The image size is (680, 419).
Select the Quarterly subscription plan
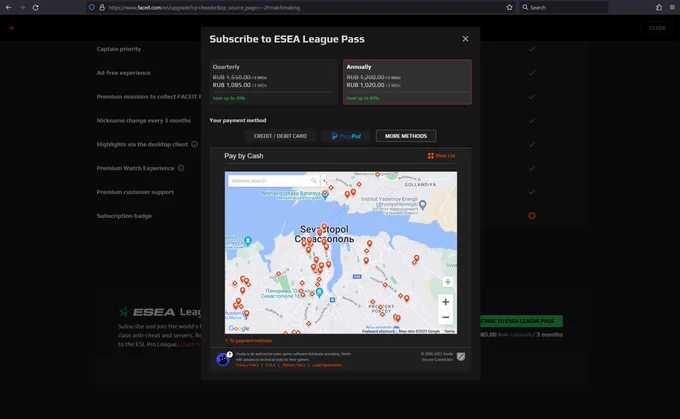(273, 82)
